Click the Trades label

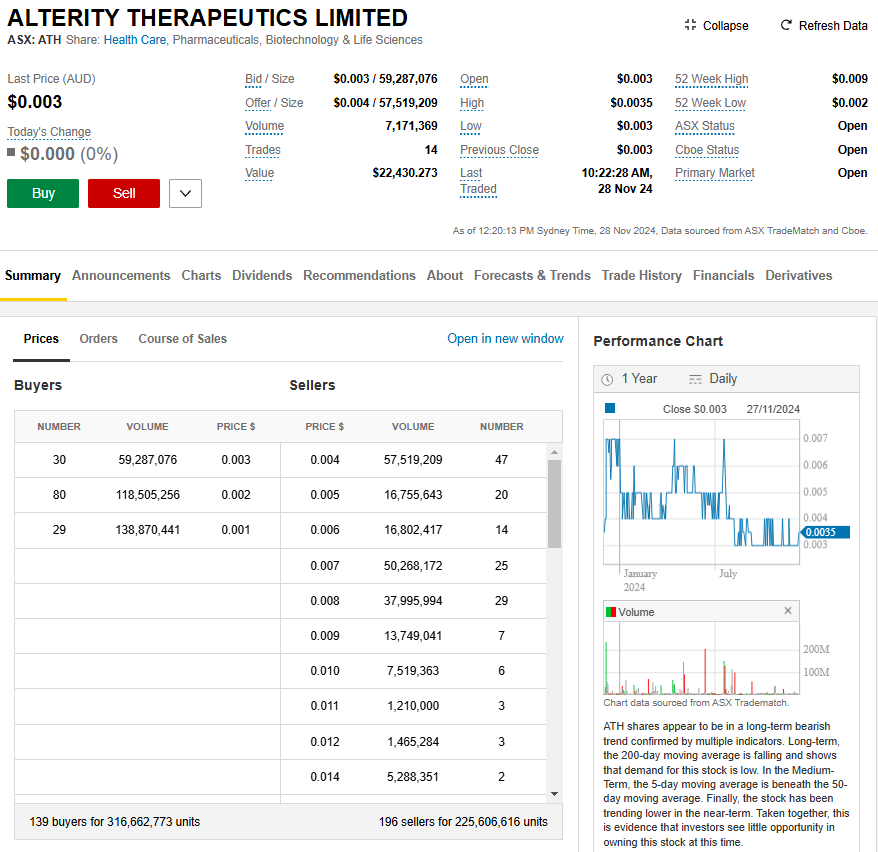[263, 150]
